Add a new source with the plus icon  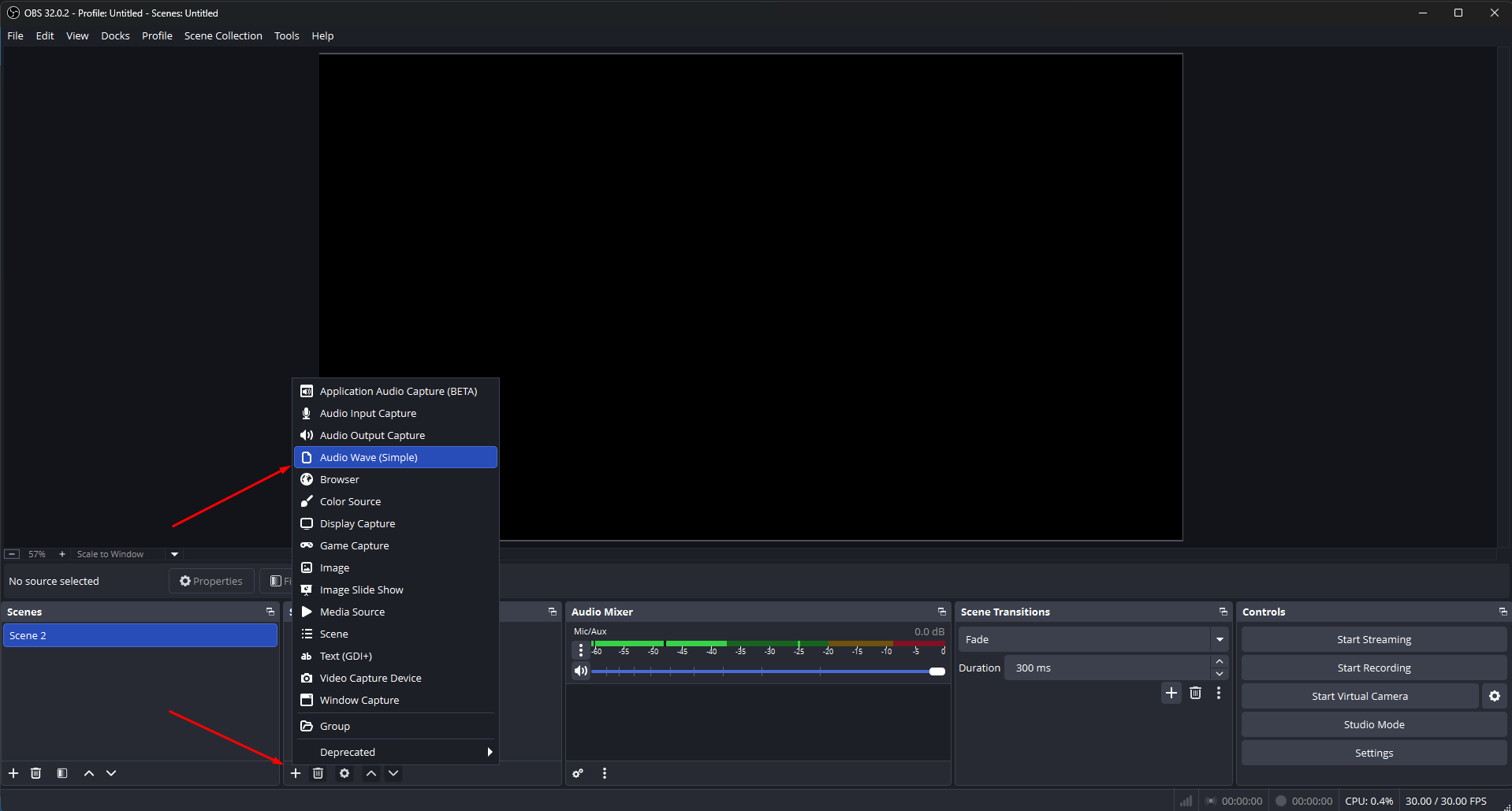click(296, 773)
